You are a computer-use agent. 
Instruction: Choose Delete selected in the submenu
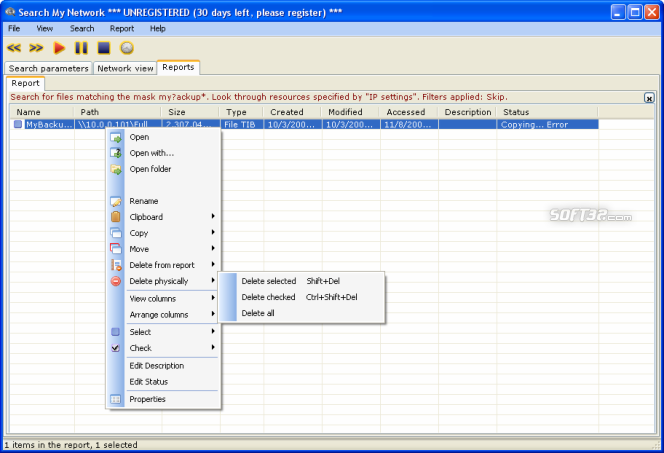point(302,281)
